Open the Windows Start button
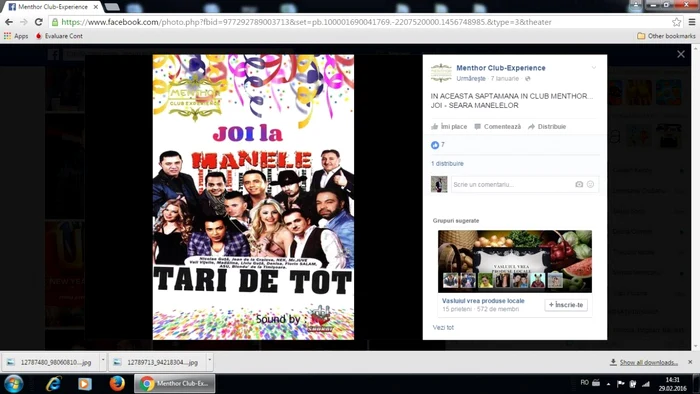700x394 pixels. (x=13, y=384)
